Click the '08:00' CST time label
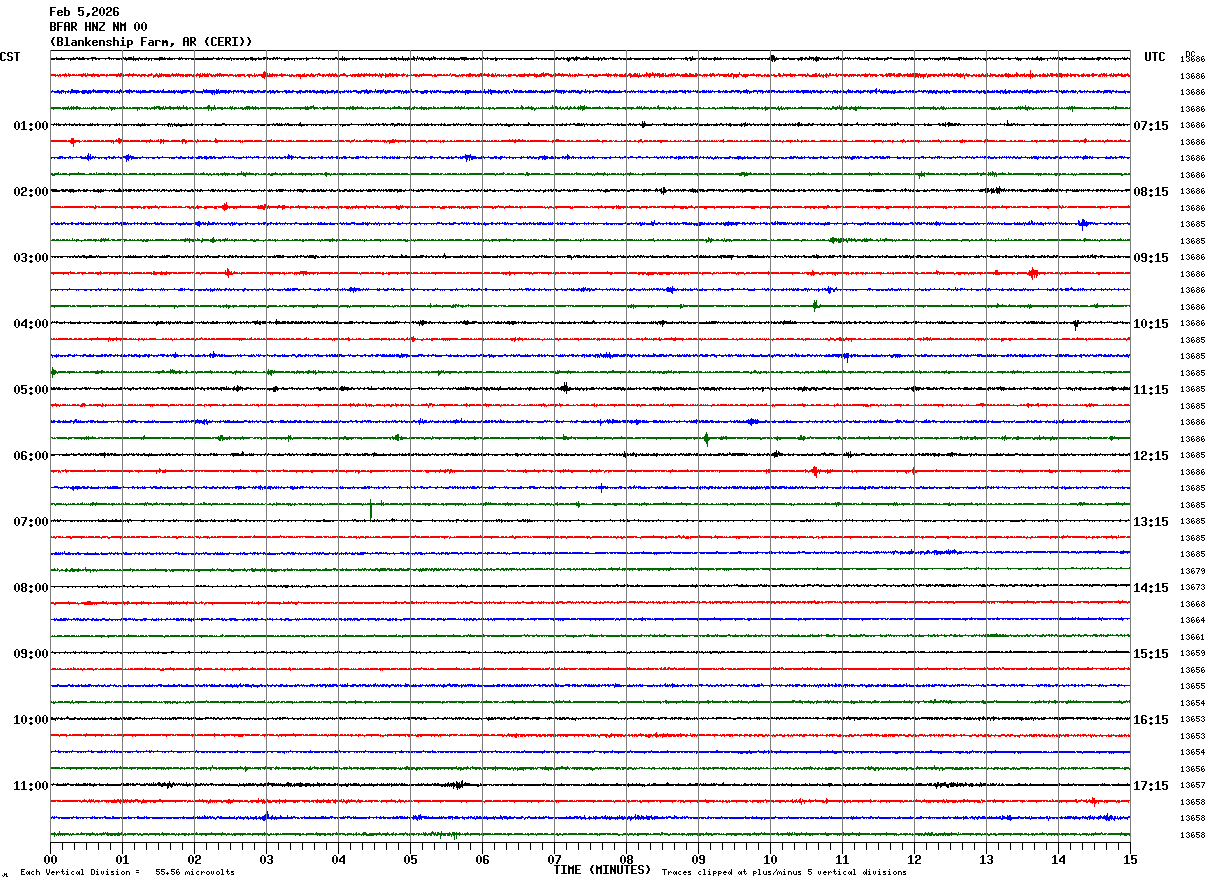The width and height of the screenshot is (1210, 886). click(x=31, y=587)
